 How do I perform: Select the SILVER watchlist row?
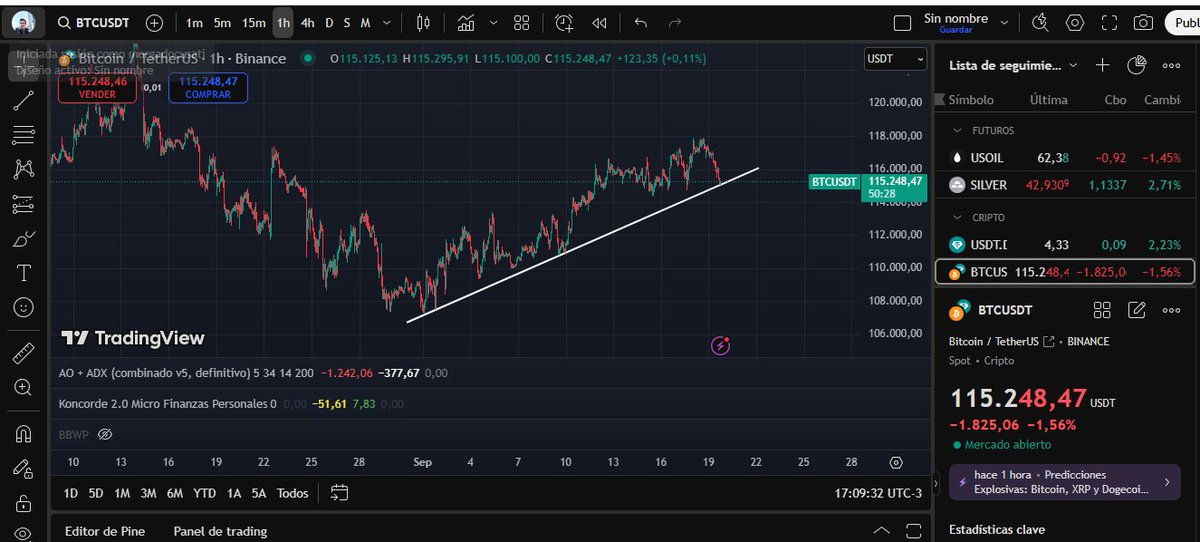(1065, 185)
